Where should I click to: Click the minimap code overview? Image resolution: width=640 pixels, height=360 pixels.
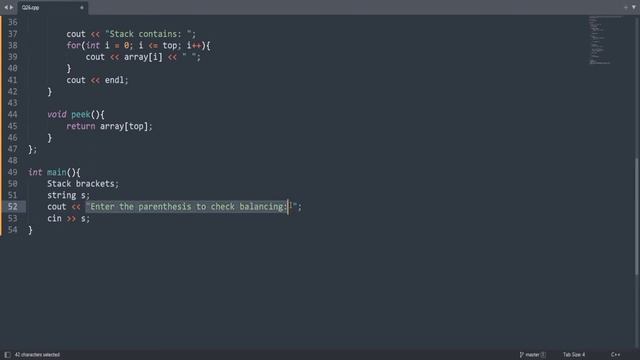point(605,40)
